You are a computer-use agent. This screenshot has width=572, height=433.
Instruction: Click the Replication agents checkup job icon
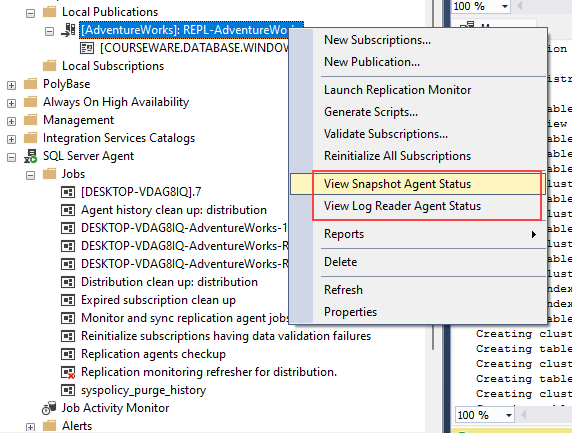pyautogui.click(x=68, y=354)
